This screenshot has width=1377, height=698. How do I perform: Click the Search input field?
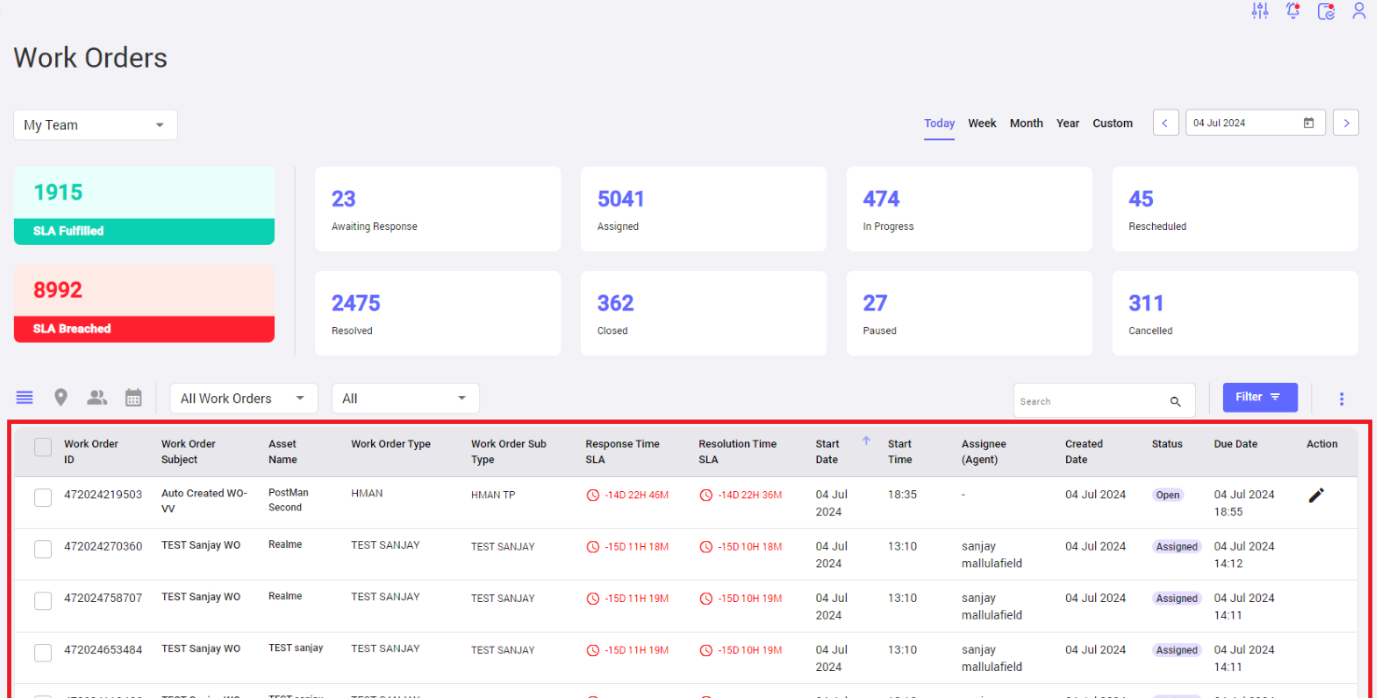point(1104,401)
